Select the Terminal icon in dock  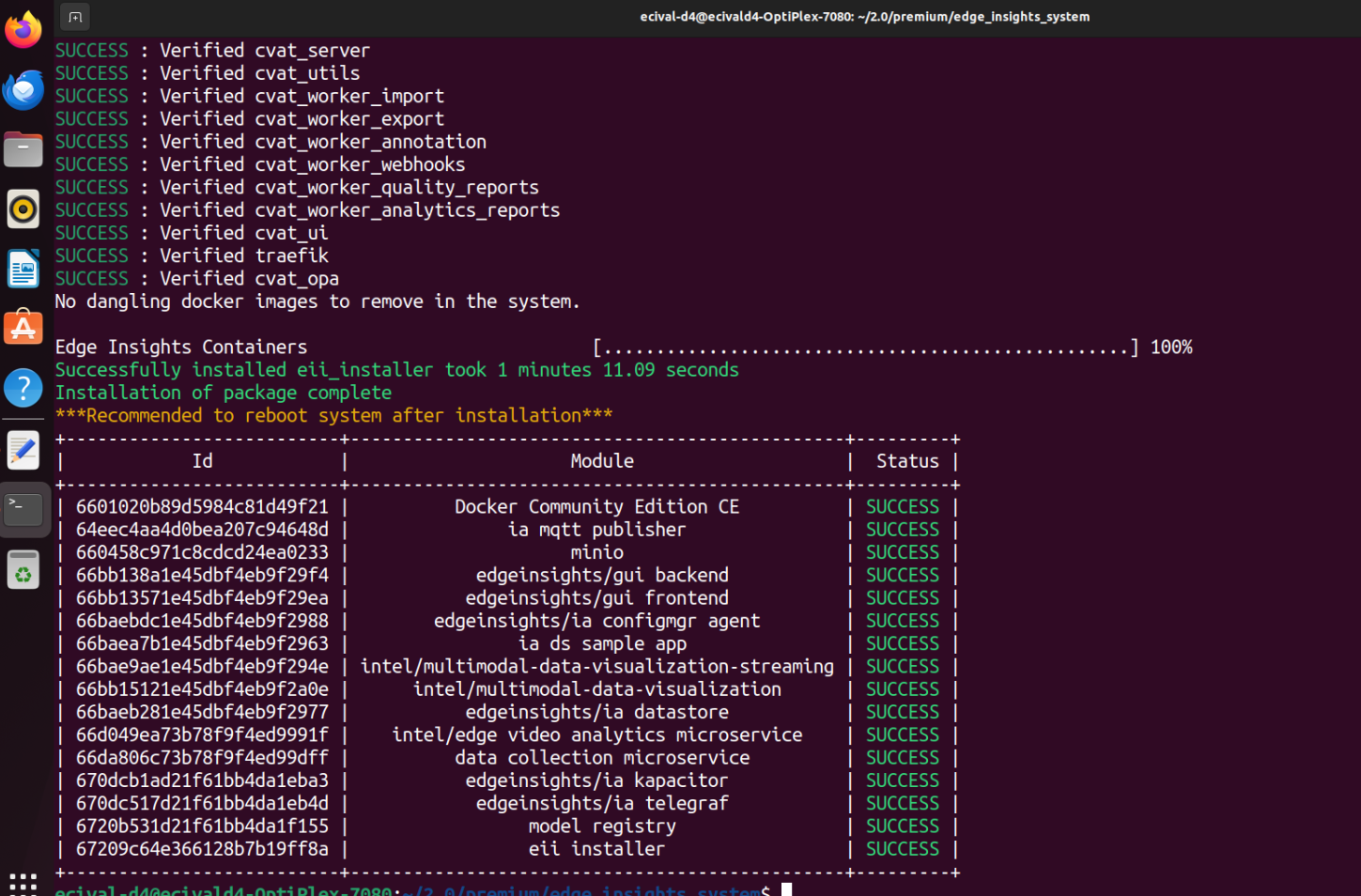click(23, 509)
